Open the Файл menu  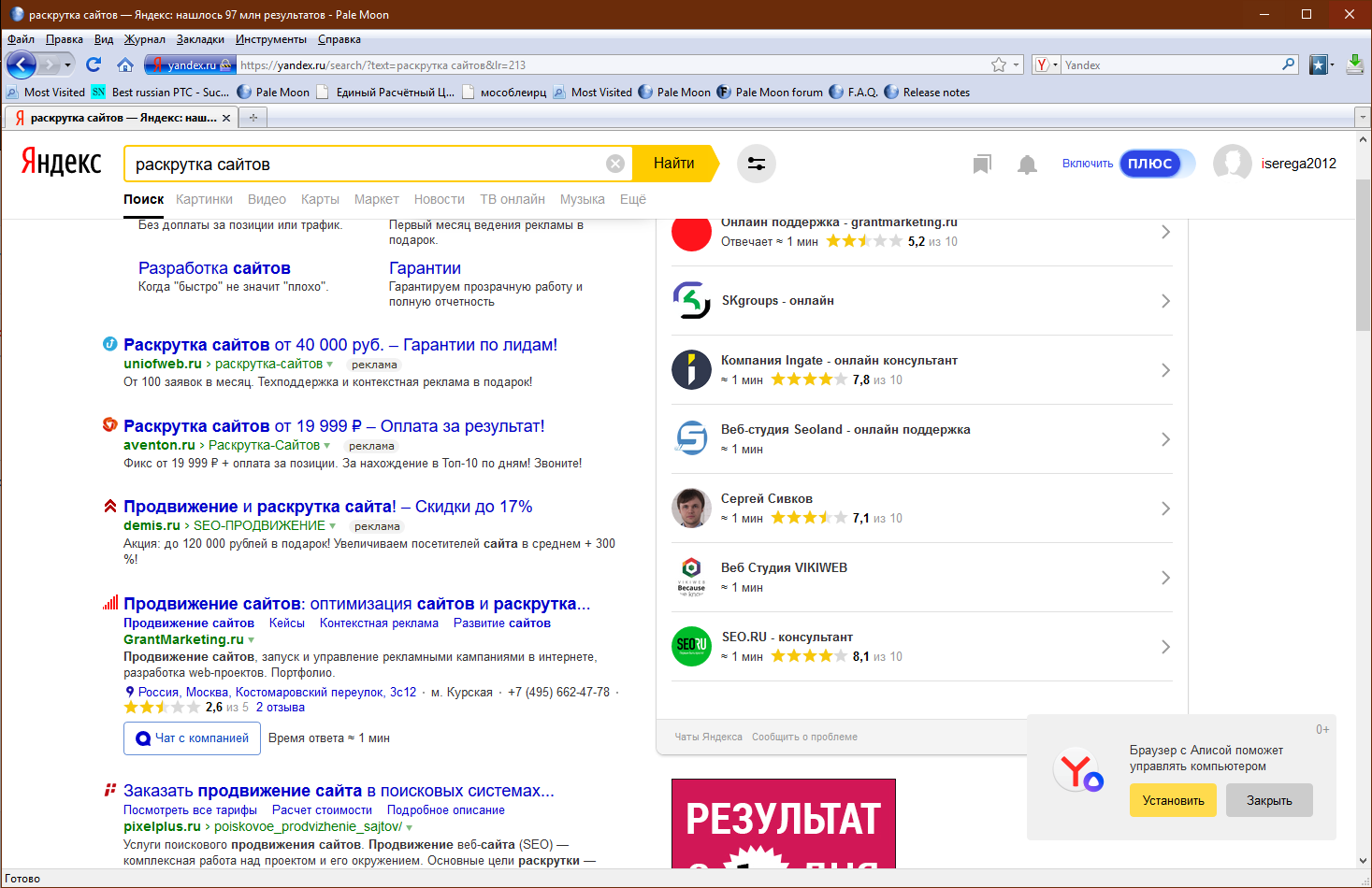pyautogui.click(x=21, y=39)
